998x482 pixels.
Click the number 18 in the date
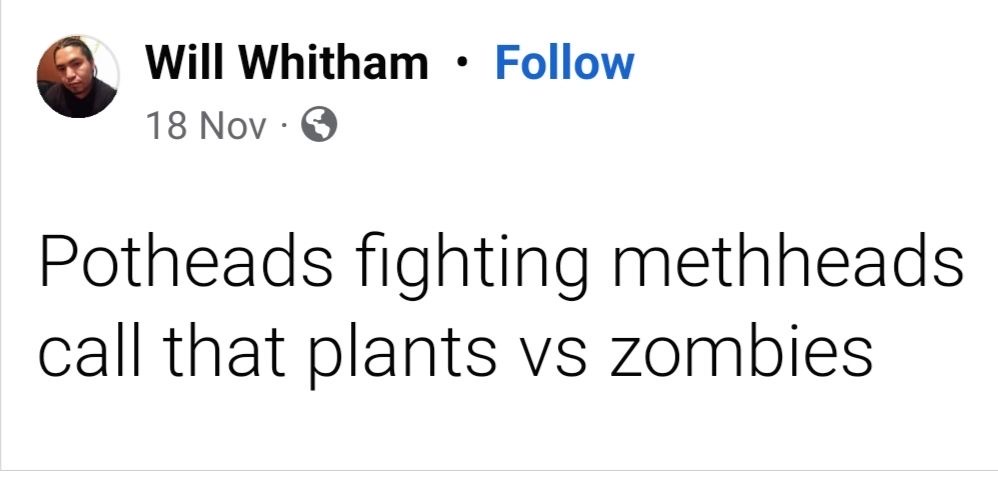(x=169, y=126)
